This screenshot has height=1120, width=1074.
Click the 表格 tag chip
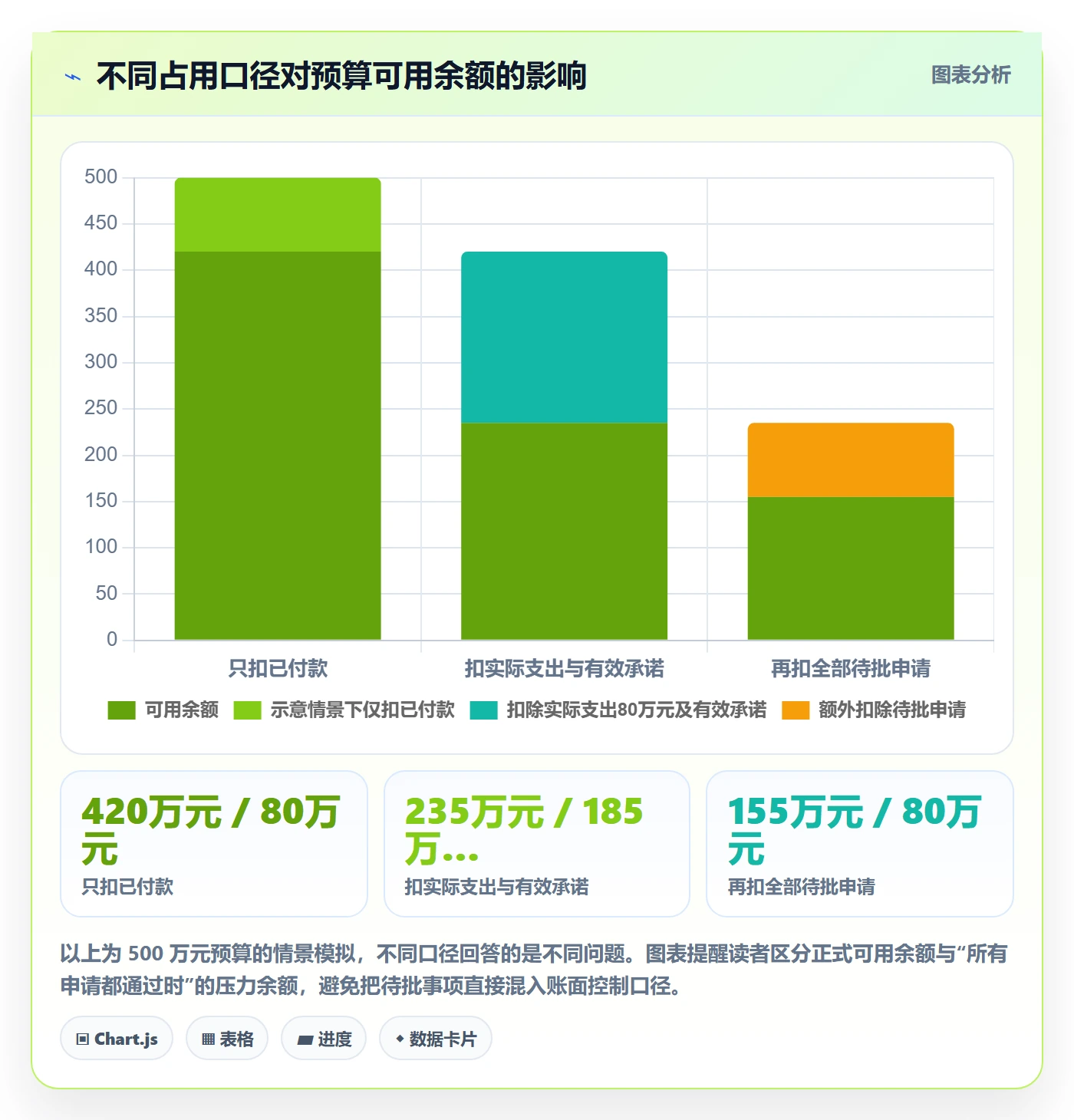pyautogui.click(x=227, y=1039)
